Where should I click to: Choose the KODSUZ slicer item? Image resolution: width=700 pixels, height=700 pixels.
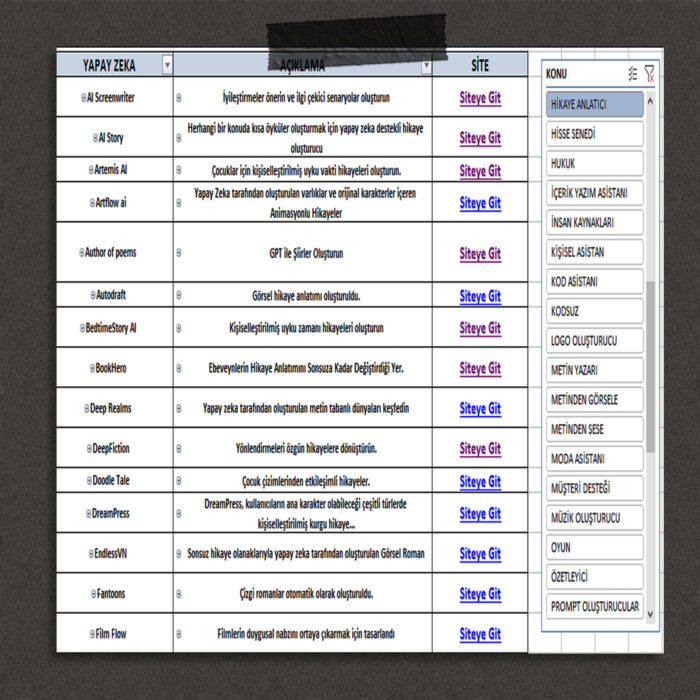tap(595, 311)
